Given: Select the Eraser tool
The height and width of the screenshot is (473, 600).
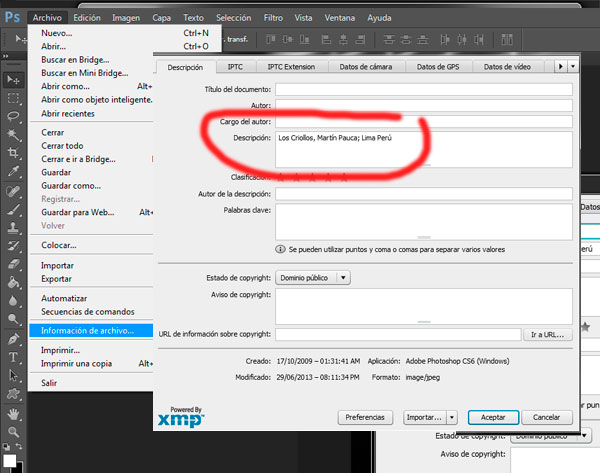Looking at the screenshot, I should point(13,264).
